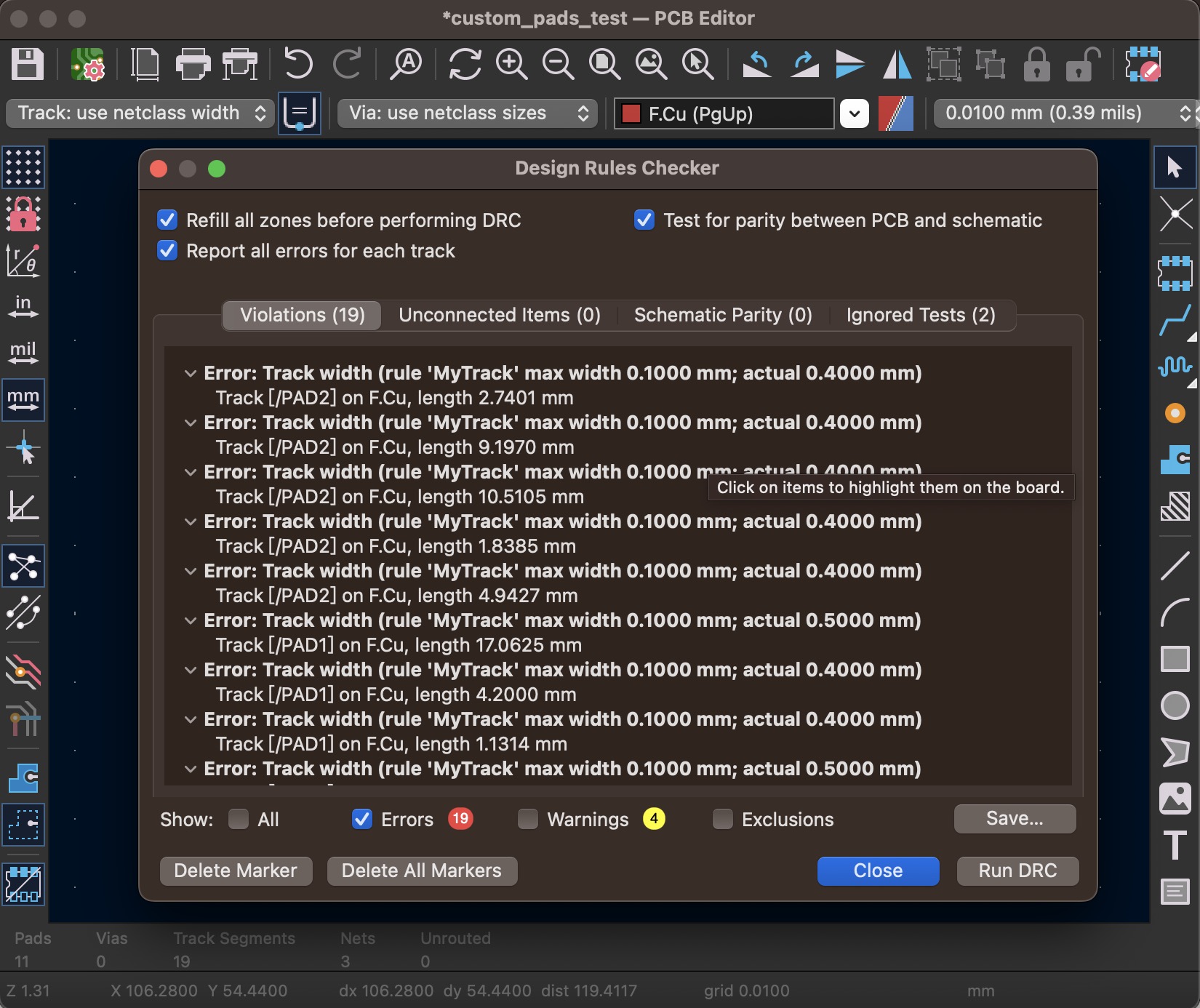1200x1008 pixels.
Task: Select the arrow Selection tool
Action: [x=1175, y=167]
